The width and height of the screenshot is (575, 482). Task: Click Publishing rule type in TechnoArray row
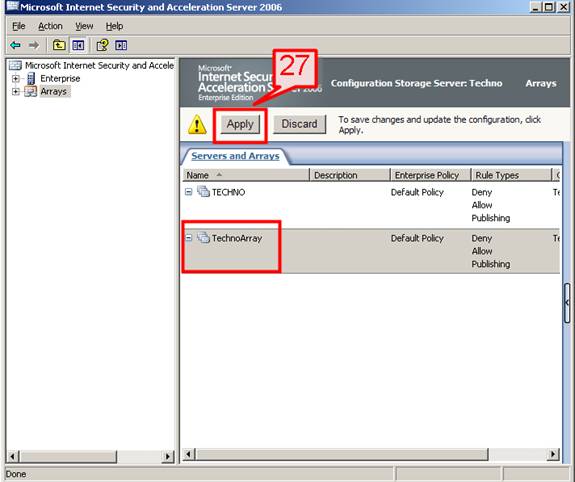pos(491,264)
